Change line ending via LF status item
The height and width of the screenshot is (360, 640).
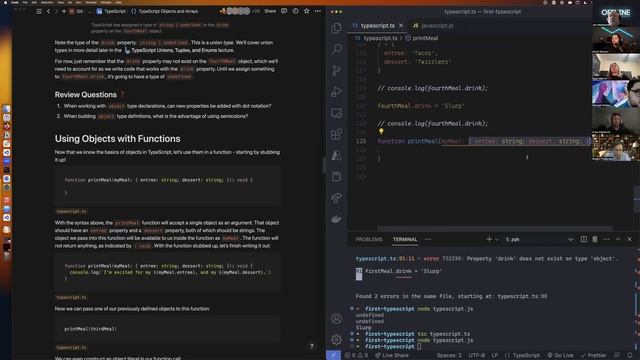coord(495,356)
